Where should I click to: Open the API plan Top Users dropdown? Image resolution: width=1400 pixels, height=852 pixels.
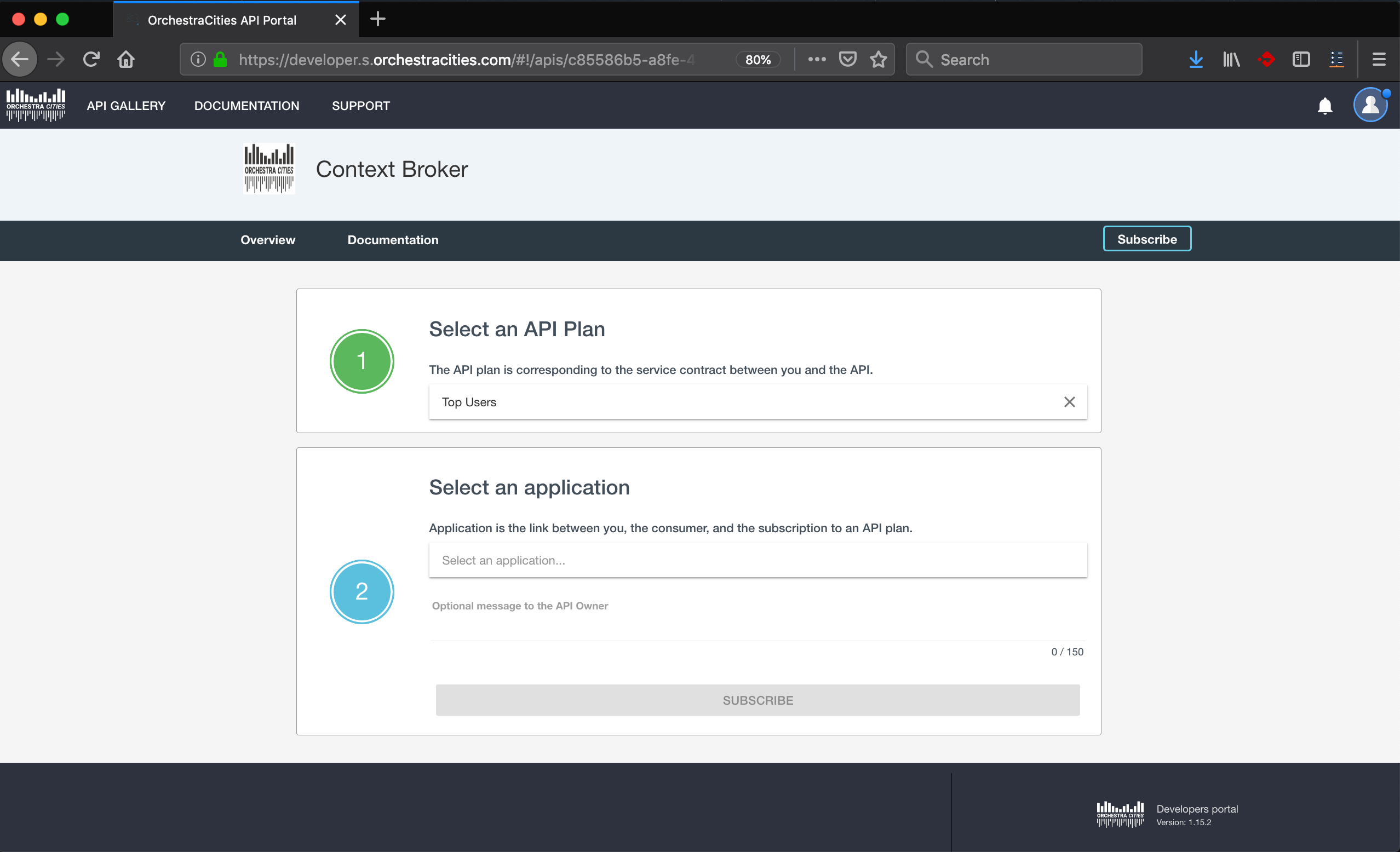pyautogui.click(x=739, y=401)
